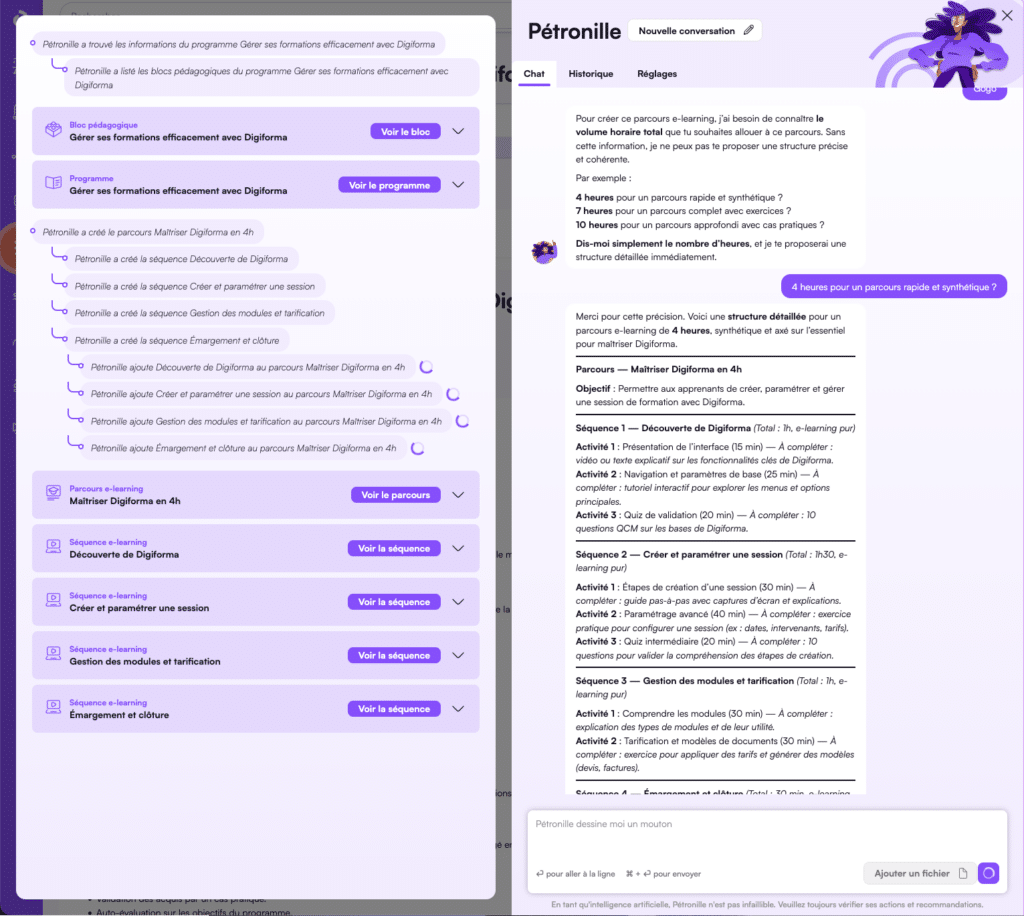Viewport: 1024px width, 916px height.
Task: Click the purple send button in chat input
Action: 988,873
